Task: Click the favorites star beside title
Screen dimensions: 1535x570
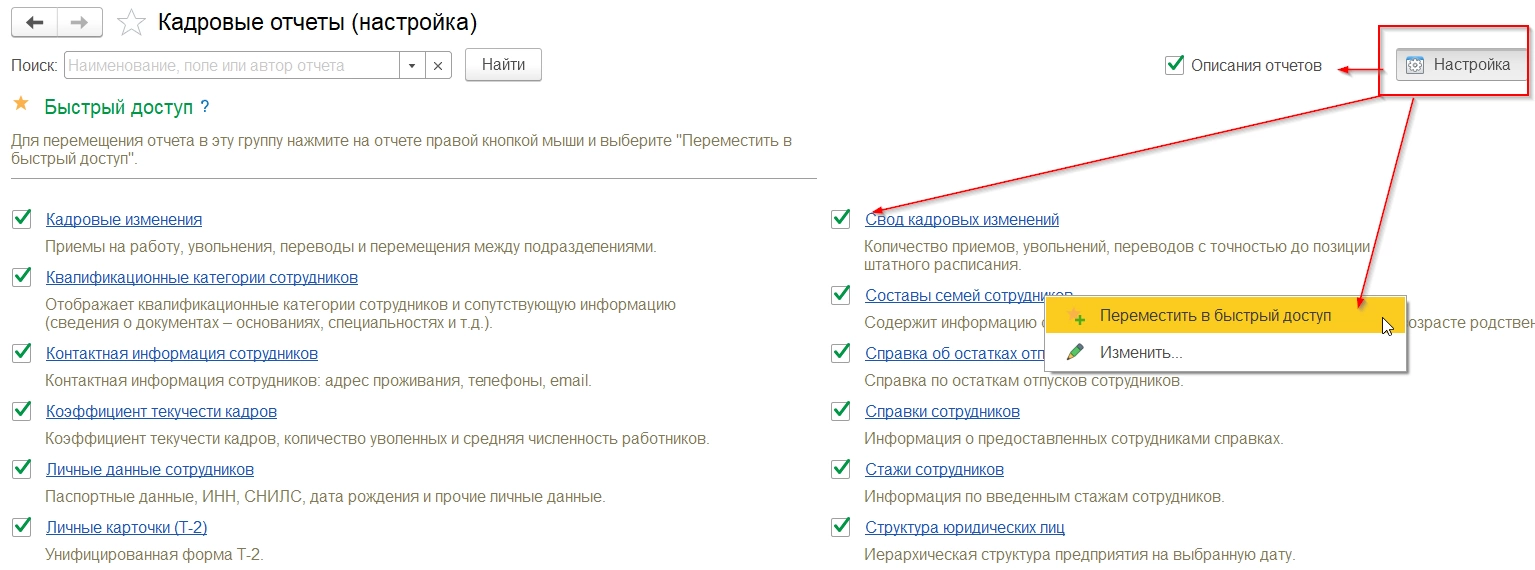Action: pos(131,22)
